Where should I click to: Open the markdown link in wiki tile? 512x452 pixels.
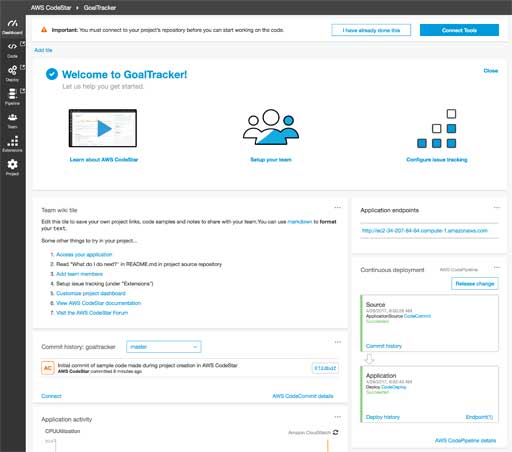[300, 222]
